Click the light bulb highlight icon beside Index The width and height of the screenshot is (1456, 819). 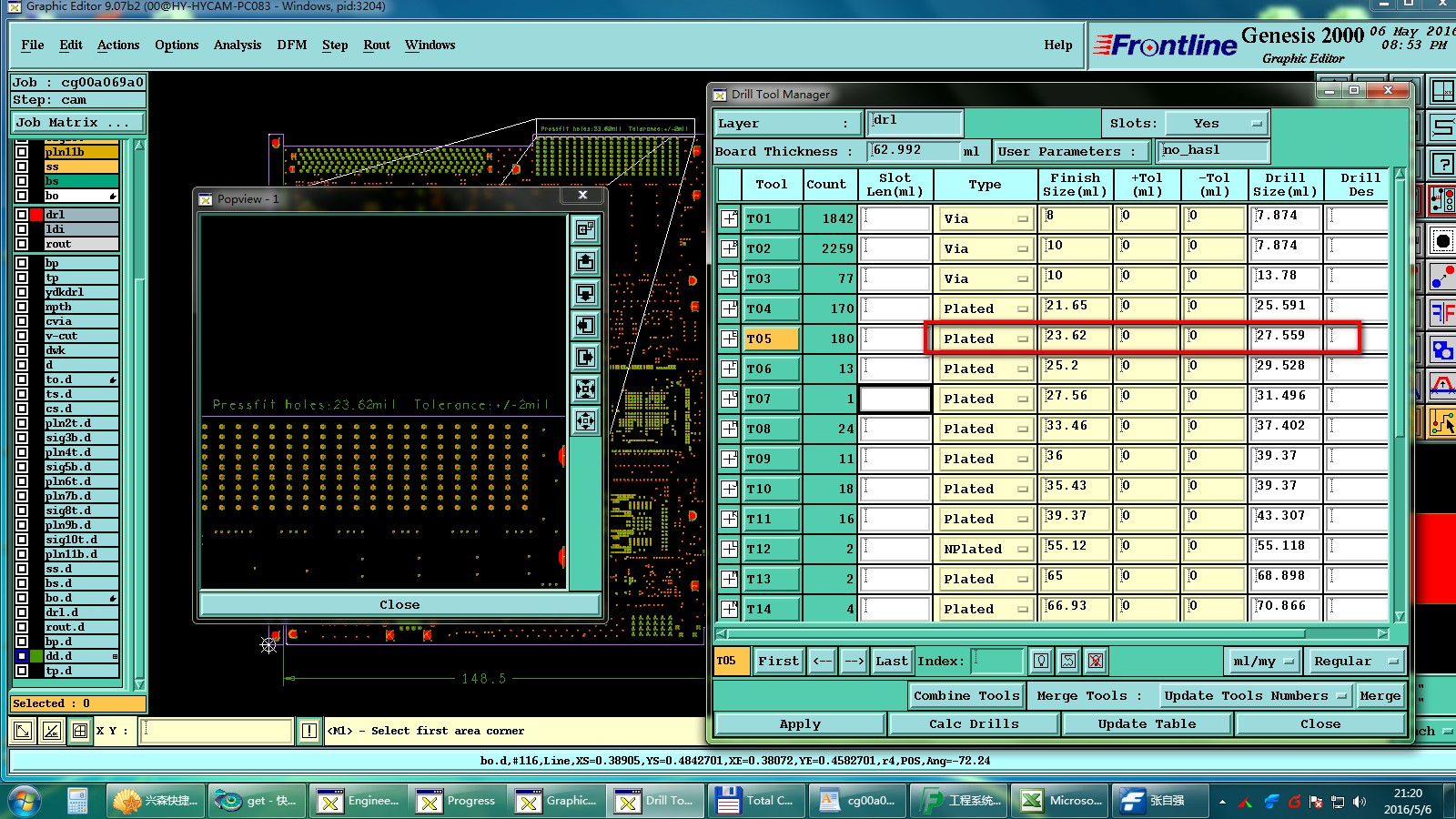point(1041,662)
